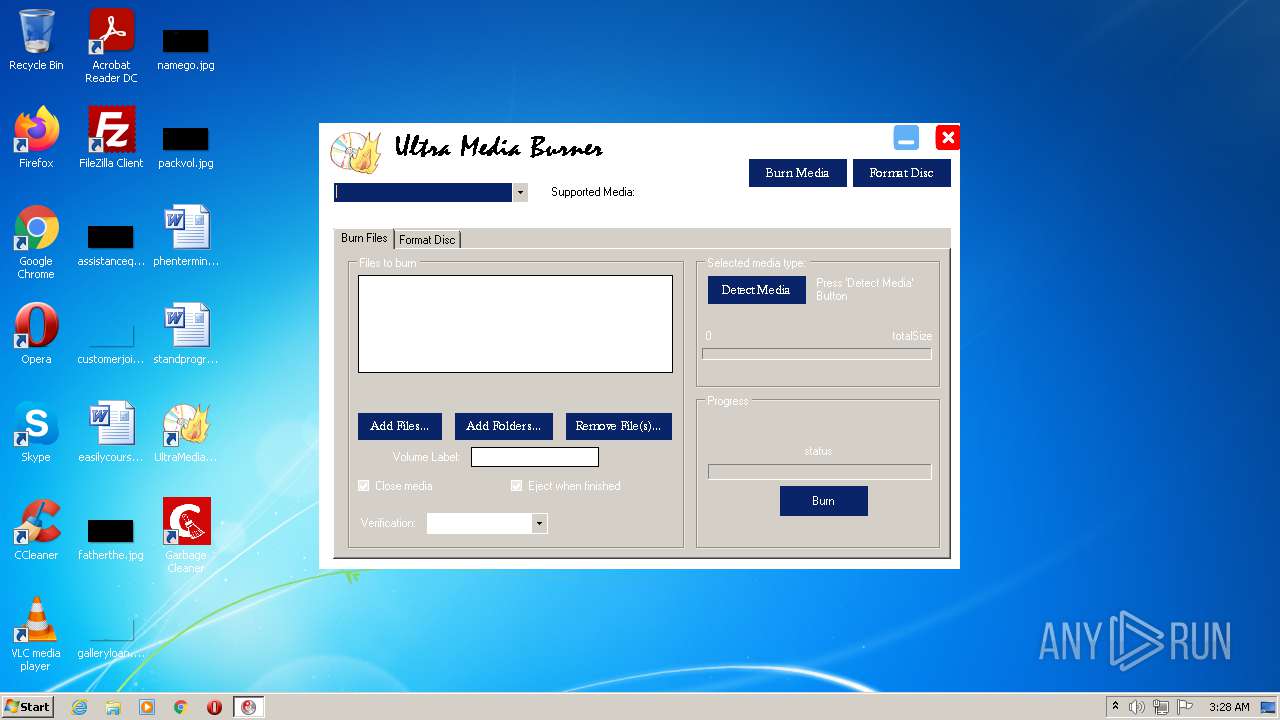
Task: Click the Detect Media button
Action: pyautogui.click(x=756, y=290)
